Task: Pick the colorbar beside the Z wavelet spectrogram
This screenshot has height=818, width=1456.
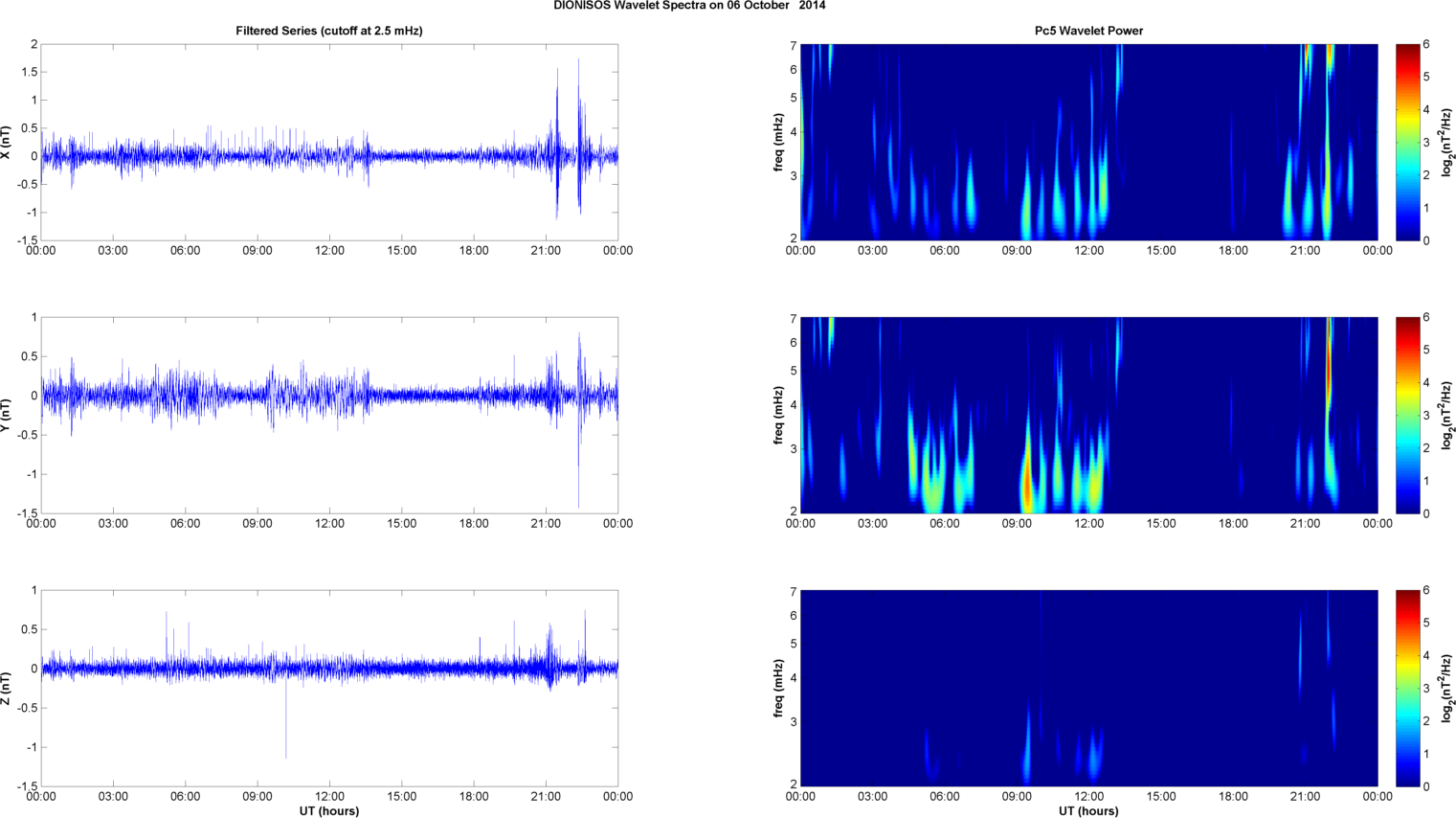Action: [x=1407, y=689]
